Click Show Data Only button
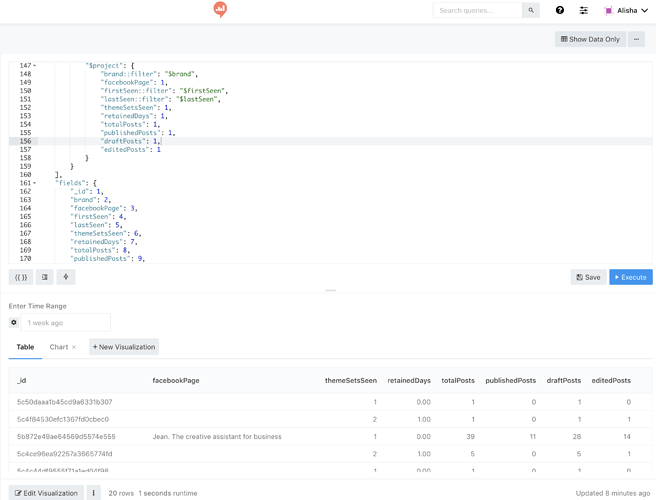The width and height of the screenshot is (656, 500). pyautogui.click(x=590, y=39)
